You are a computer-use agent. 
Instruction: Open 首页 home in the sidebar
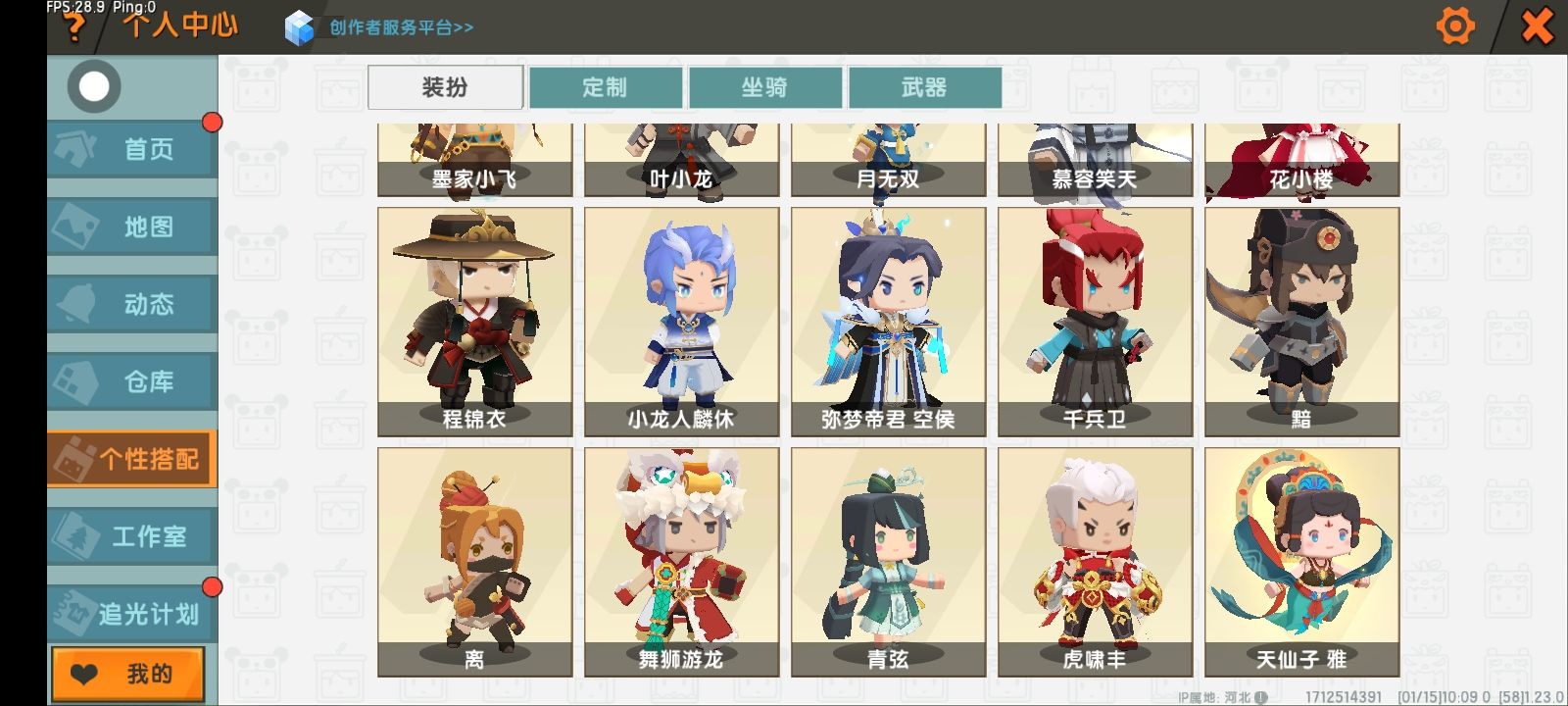click(132, 149)
